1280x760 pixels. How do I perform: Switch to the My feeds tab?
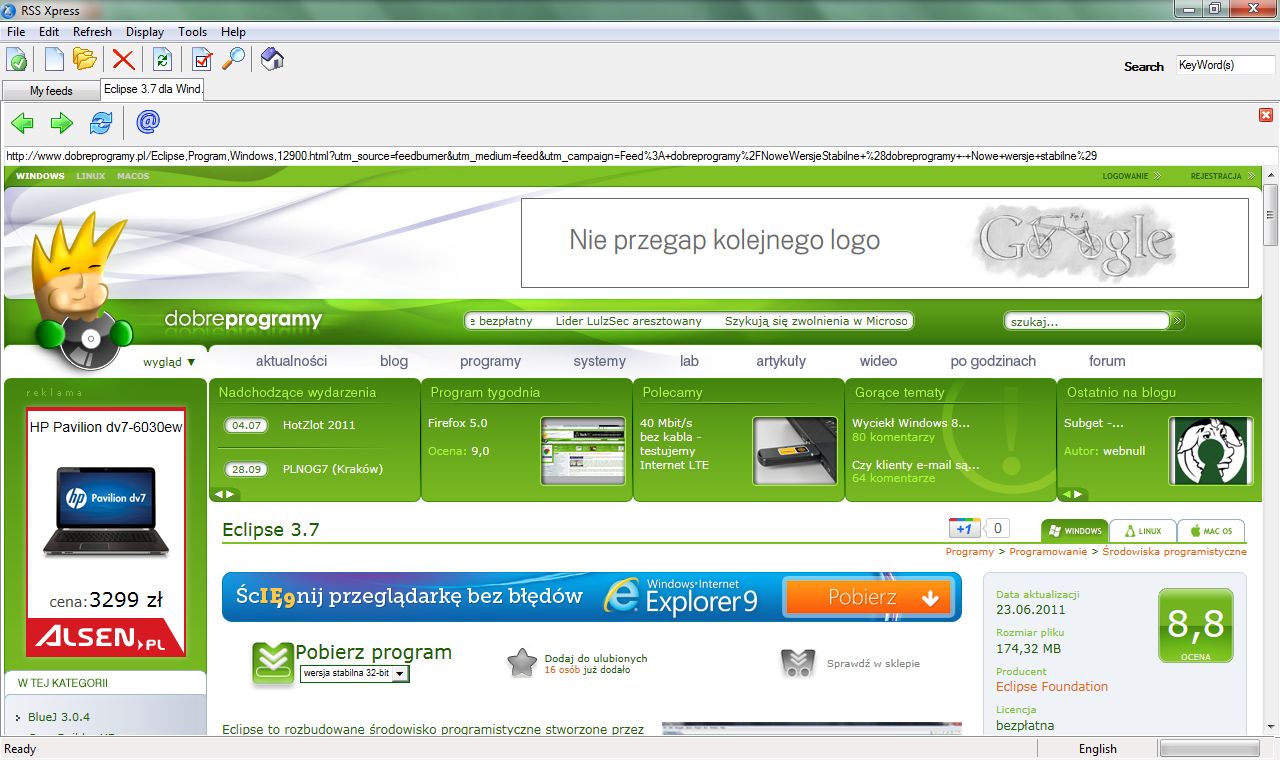(51, 91)
